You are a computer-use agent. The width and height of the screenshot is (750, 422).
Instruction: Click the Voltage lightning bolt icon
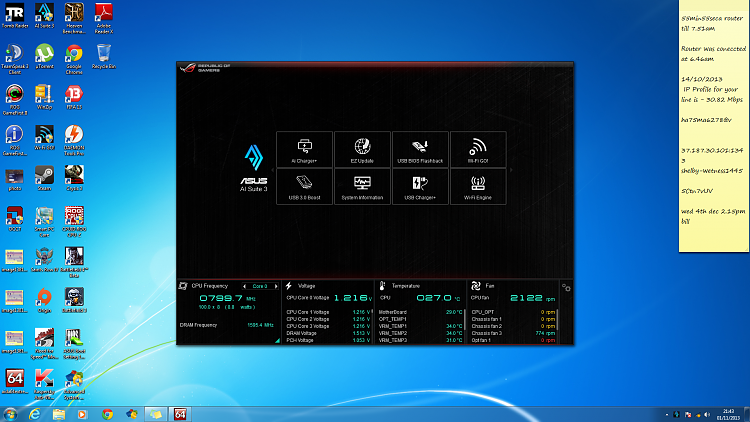tap(288, 286)
